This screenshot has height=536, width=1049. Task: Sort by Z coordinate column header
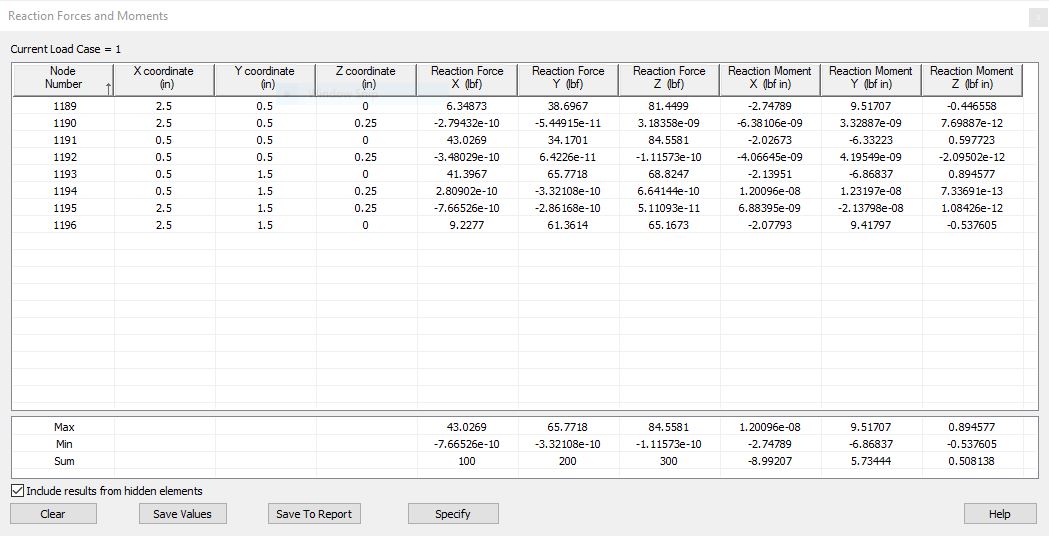point(366,78)
